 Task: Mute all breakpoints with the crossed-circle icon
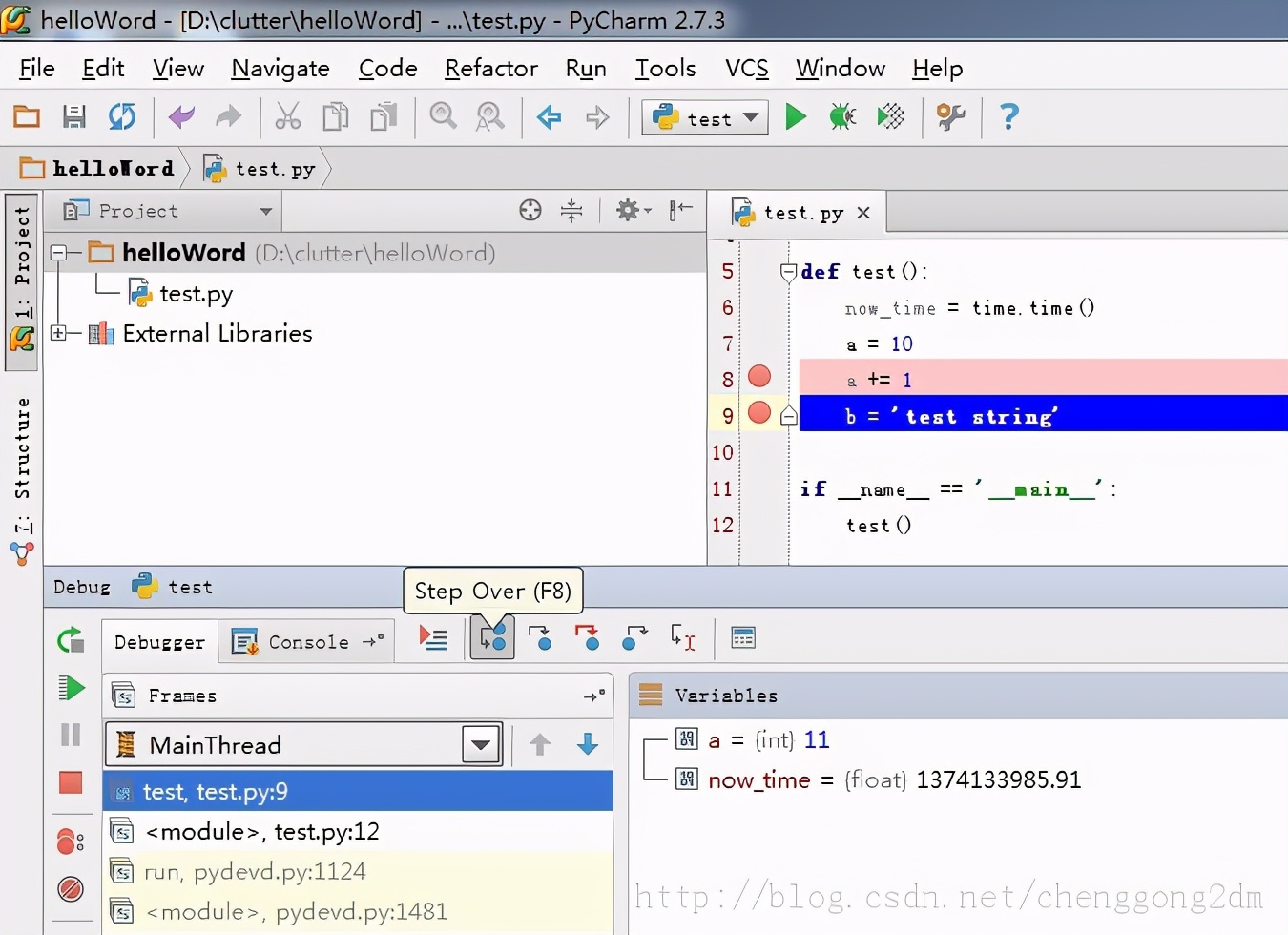point(72,888)
